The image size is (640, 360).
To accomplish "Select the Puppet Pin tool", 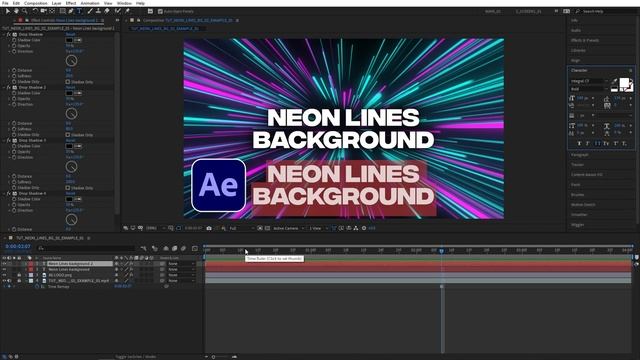I will tap(127, 11).
